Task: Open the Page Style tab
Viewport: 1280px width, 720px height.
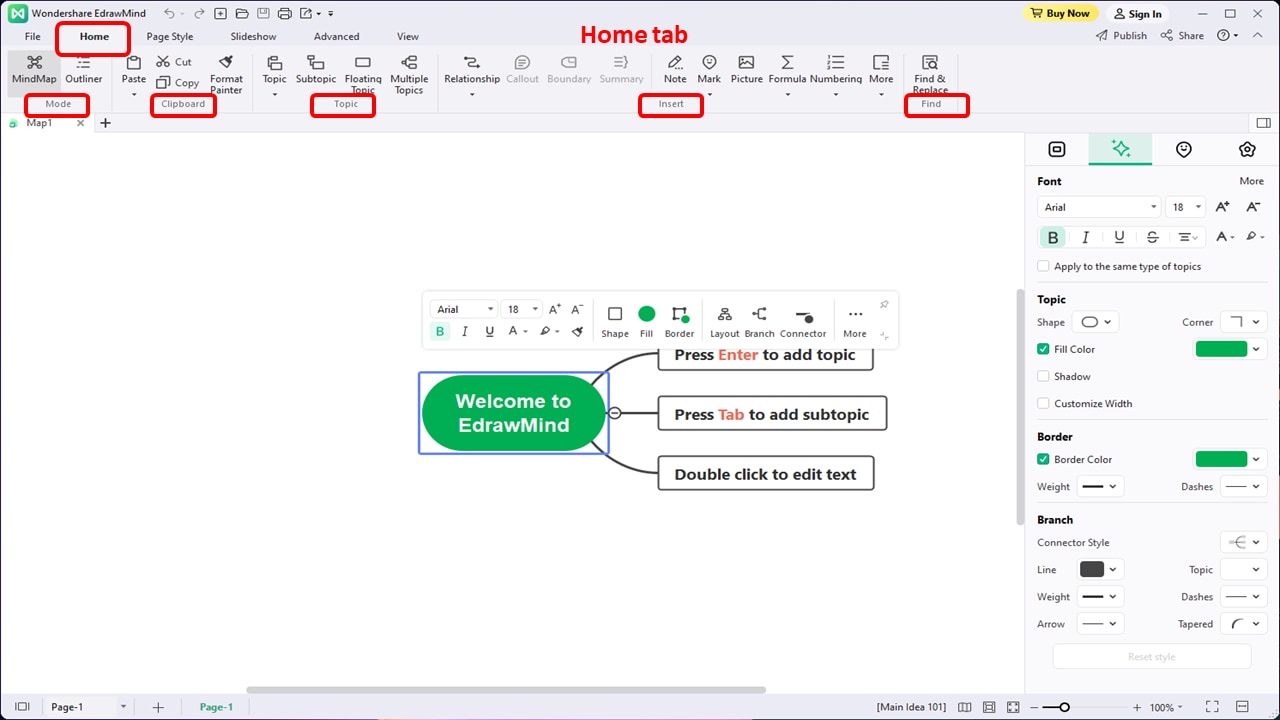Action: (170, 36)
